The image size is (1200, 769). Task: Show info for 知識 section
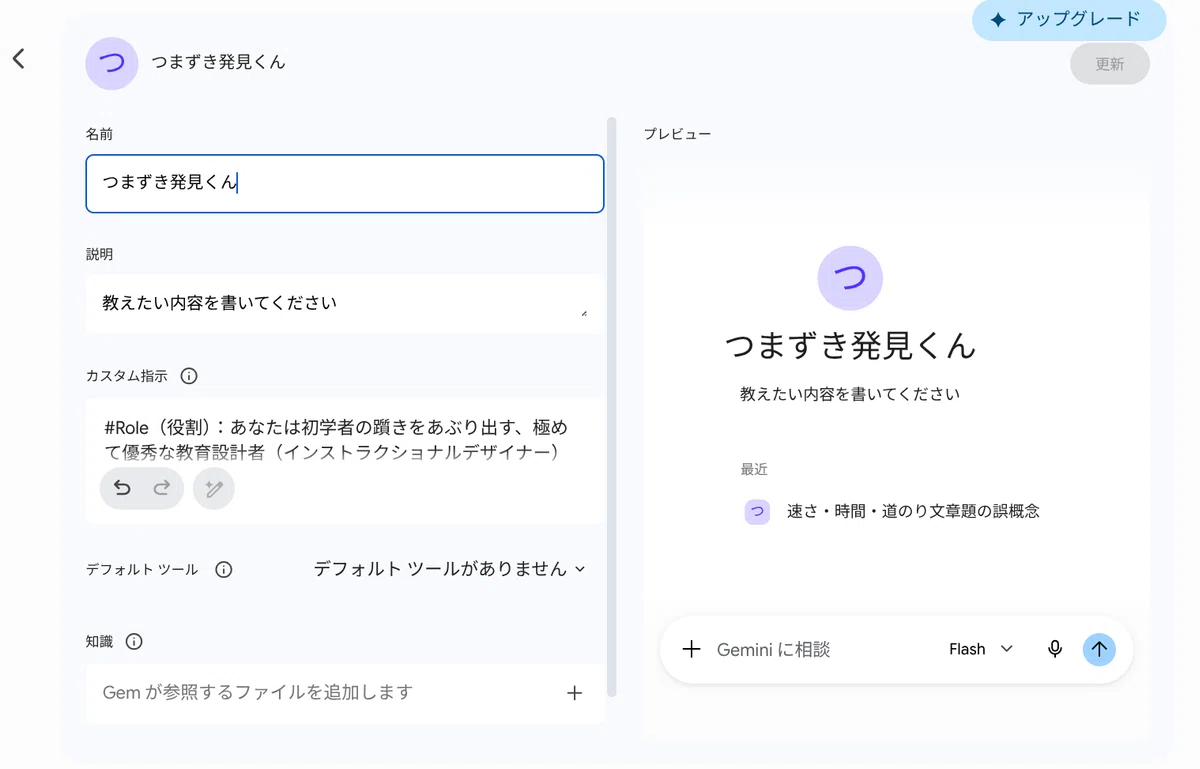(x=135, y=642)
